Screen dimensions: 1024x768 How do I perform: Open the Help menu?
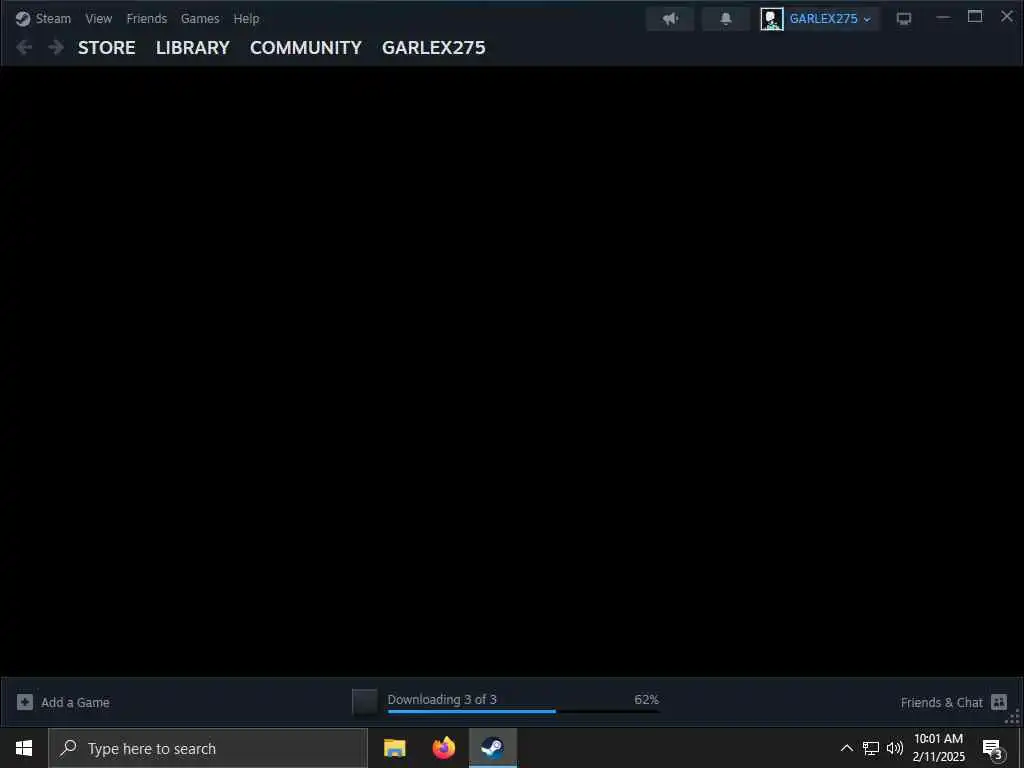point(246,19)
